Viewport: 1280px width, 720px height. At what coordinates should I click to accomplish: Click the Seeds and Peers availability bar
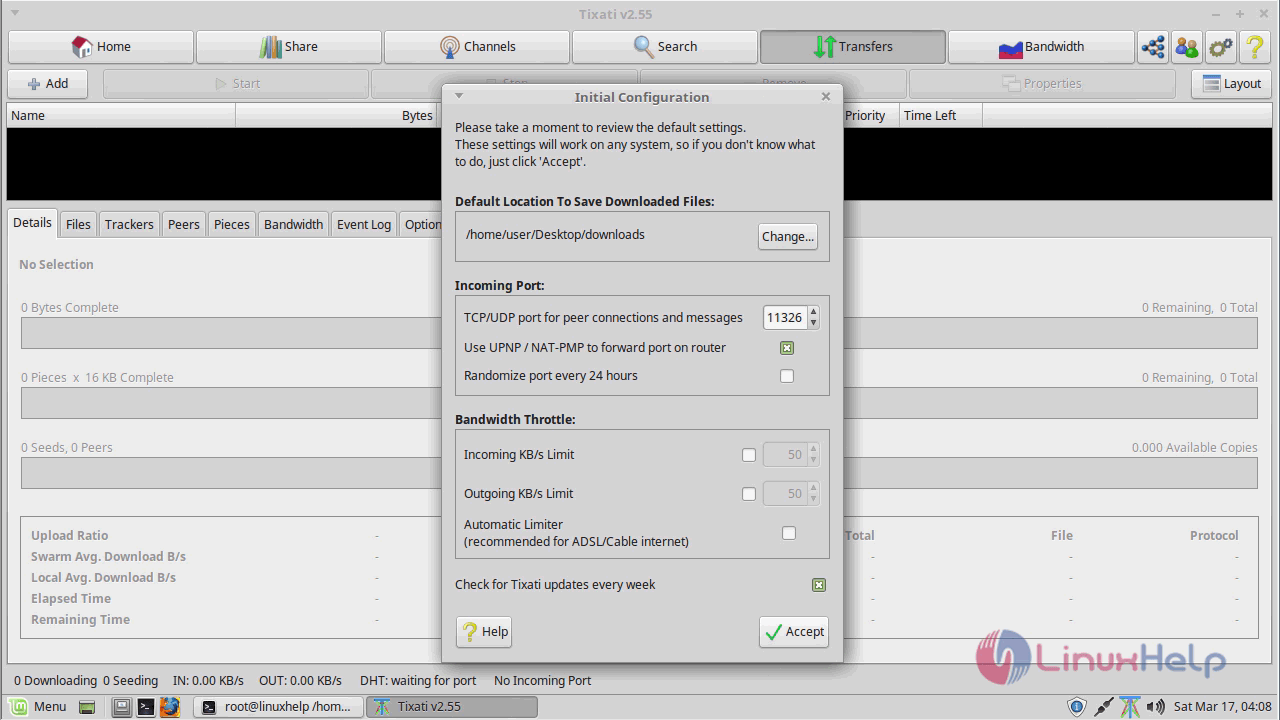coord(231,473)
